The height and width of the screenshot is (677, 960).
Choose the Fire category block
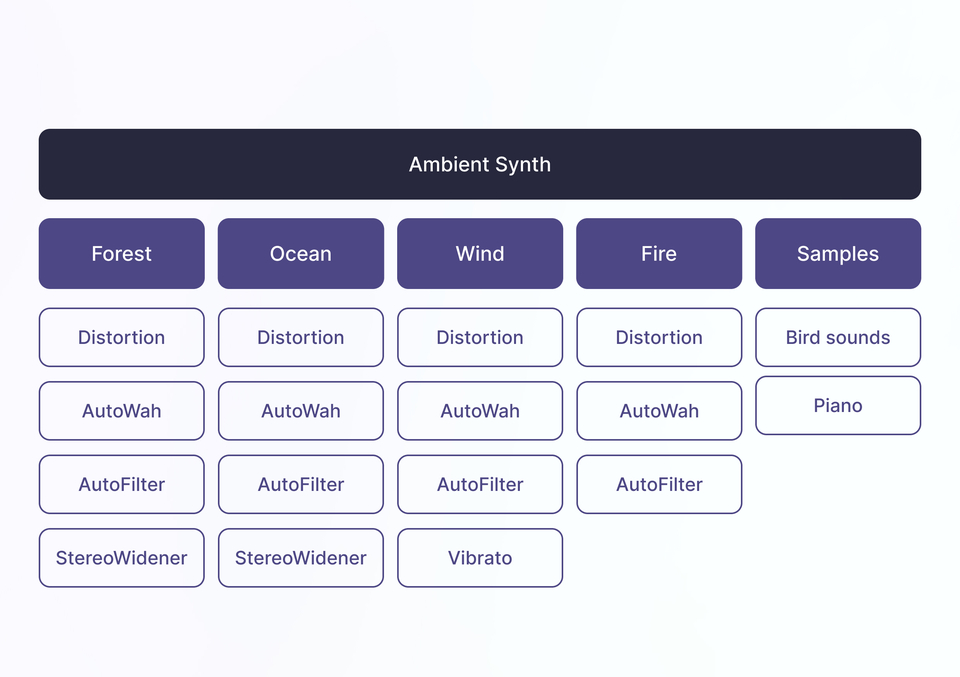click(659, 254)
